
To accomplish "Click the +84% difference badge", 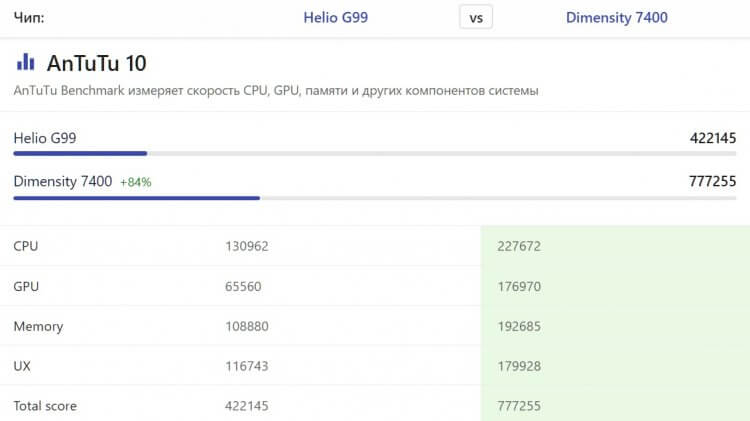I will pyautogui.click(x=135, y=182).
